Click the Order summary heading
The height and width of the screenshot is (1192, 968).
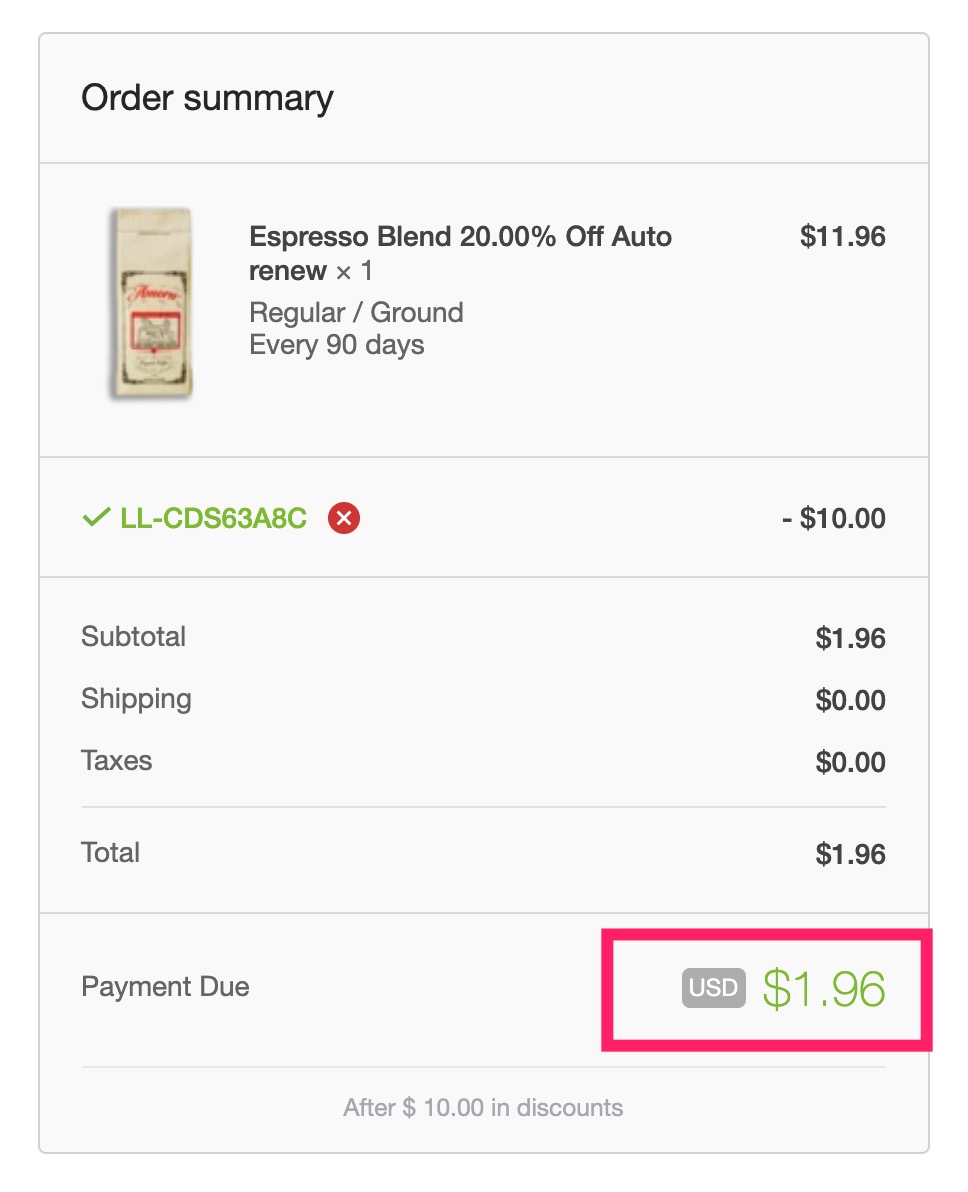point(207,98)
